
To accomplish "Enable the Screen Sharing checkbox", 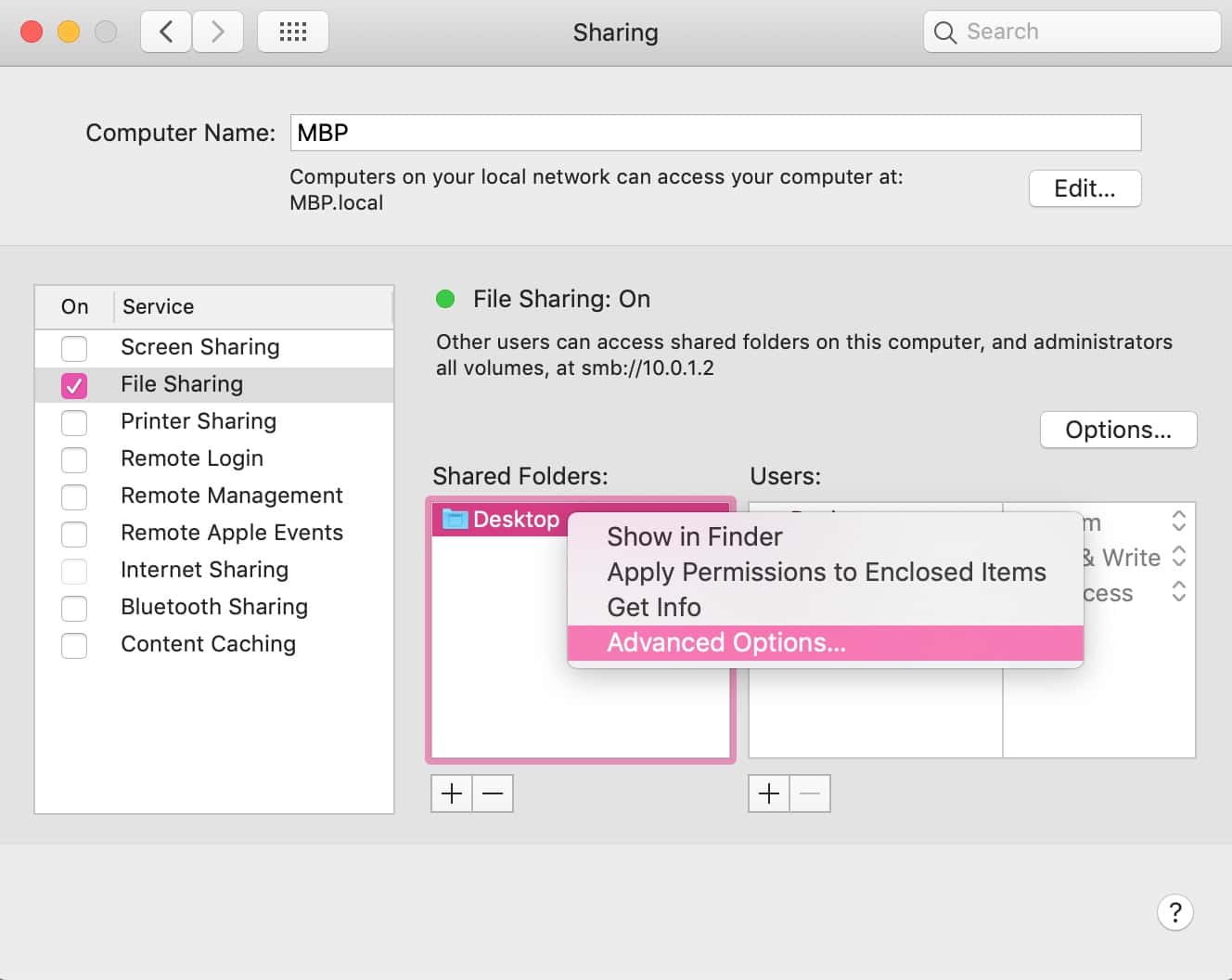I will tap(74, 348).
